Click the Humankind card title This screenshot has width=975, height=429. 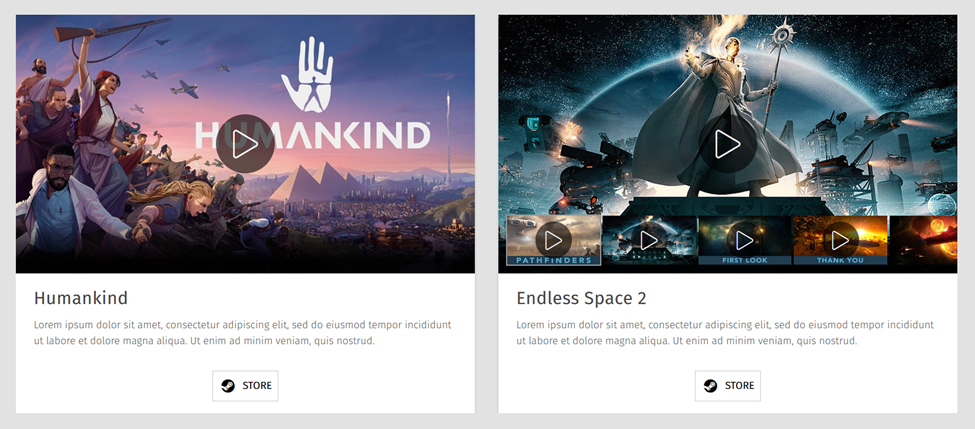(x=81, y=298)
